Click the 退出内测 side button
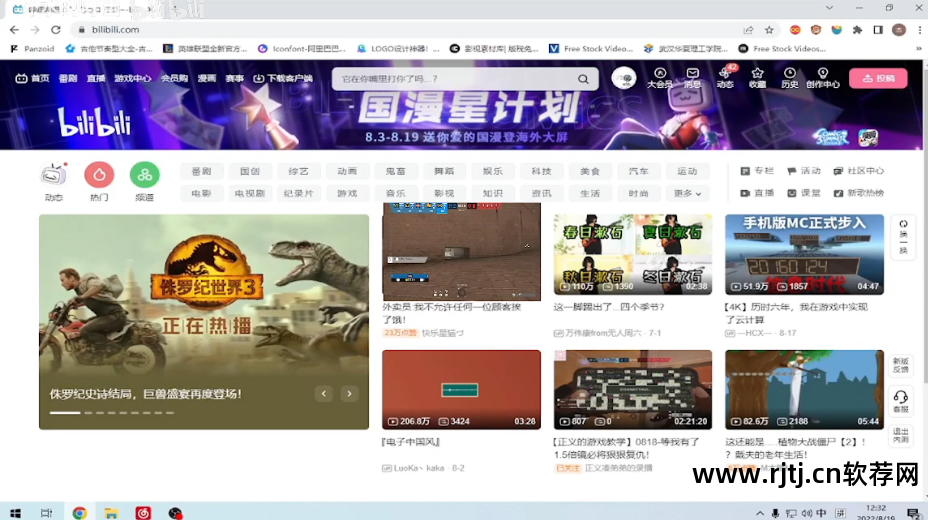 pyautogui.click(x=901, y=435)
